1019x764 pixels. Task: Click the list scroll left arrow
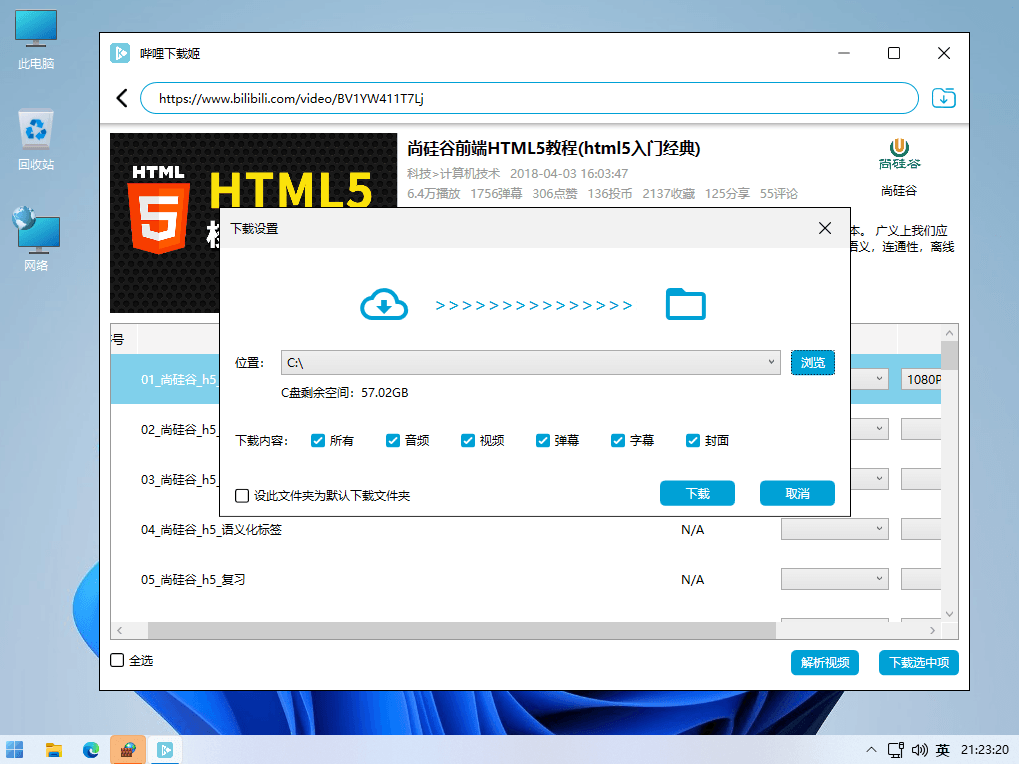coord(119,630)
